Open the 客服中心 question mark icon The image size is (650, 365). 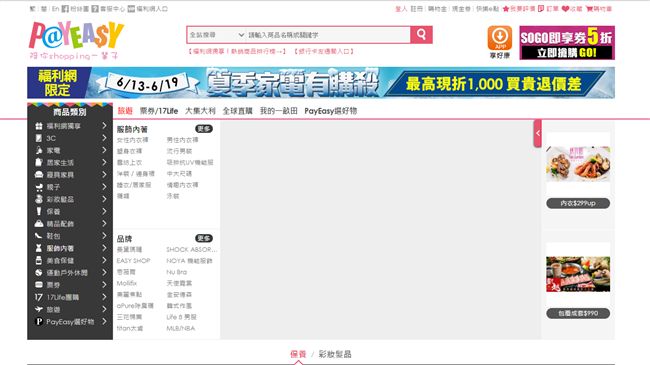pos(95,9)
